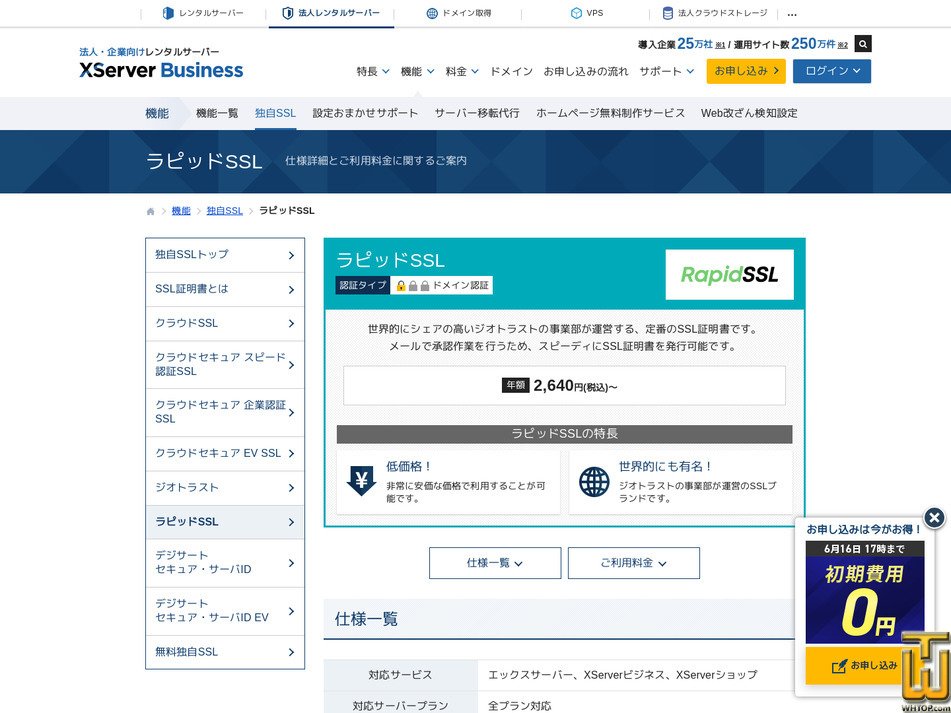This screenshot has height=713, width=951.
Task: Click the 年額 2,640円 price text
Action: [559, 386]
